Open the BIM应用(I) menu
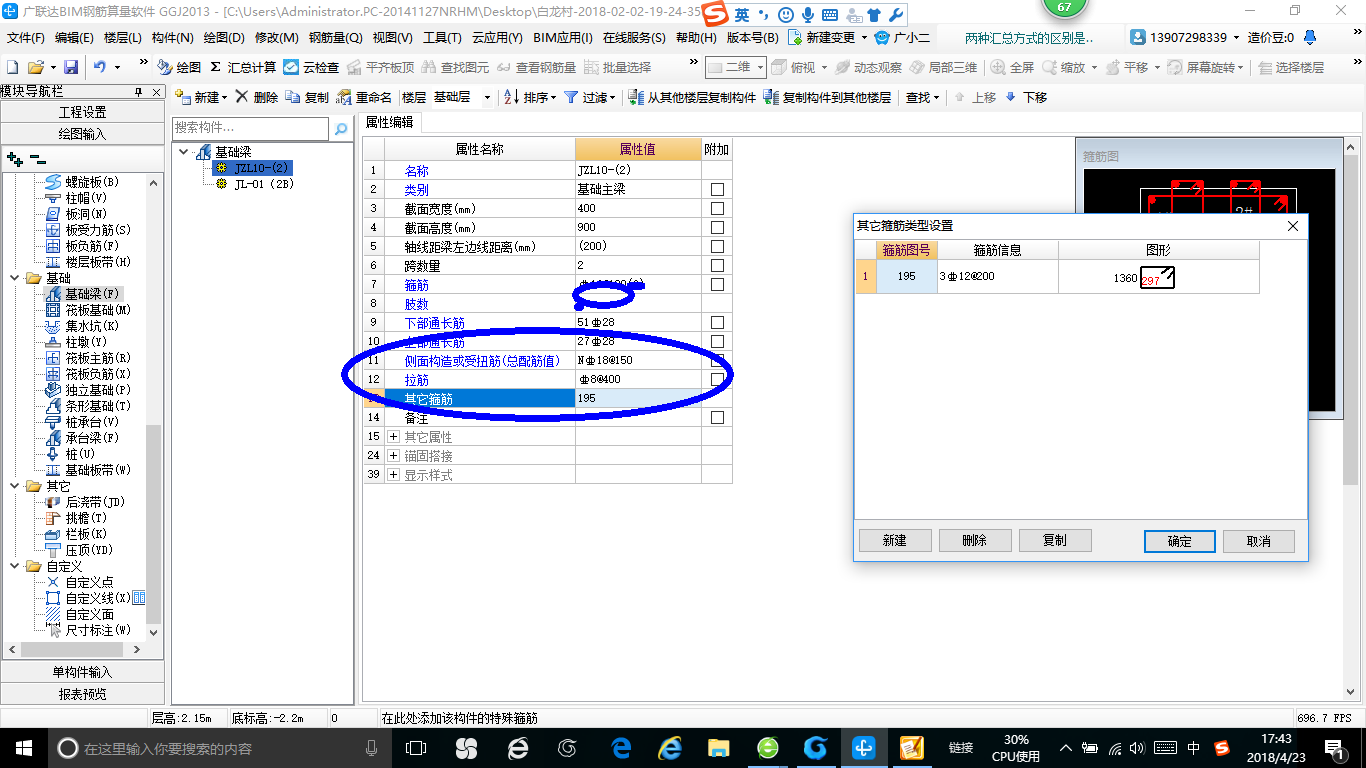The width and height of the screenshot is (1366, 768). 562,37
